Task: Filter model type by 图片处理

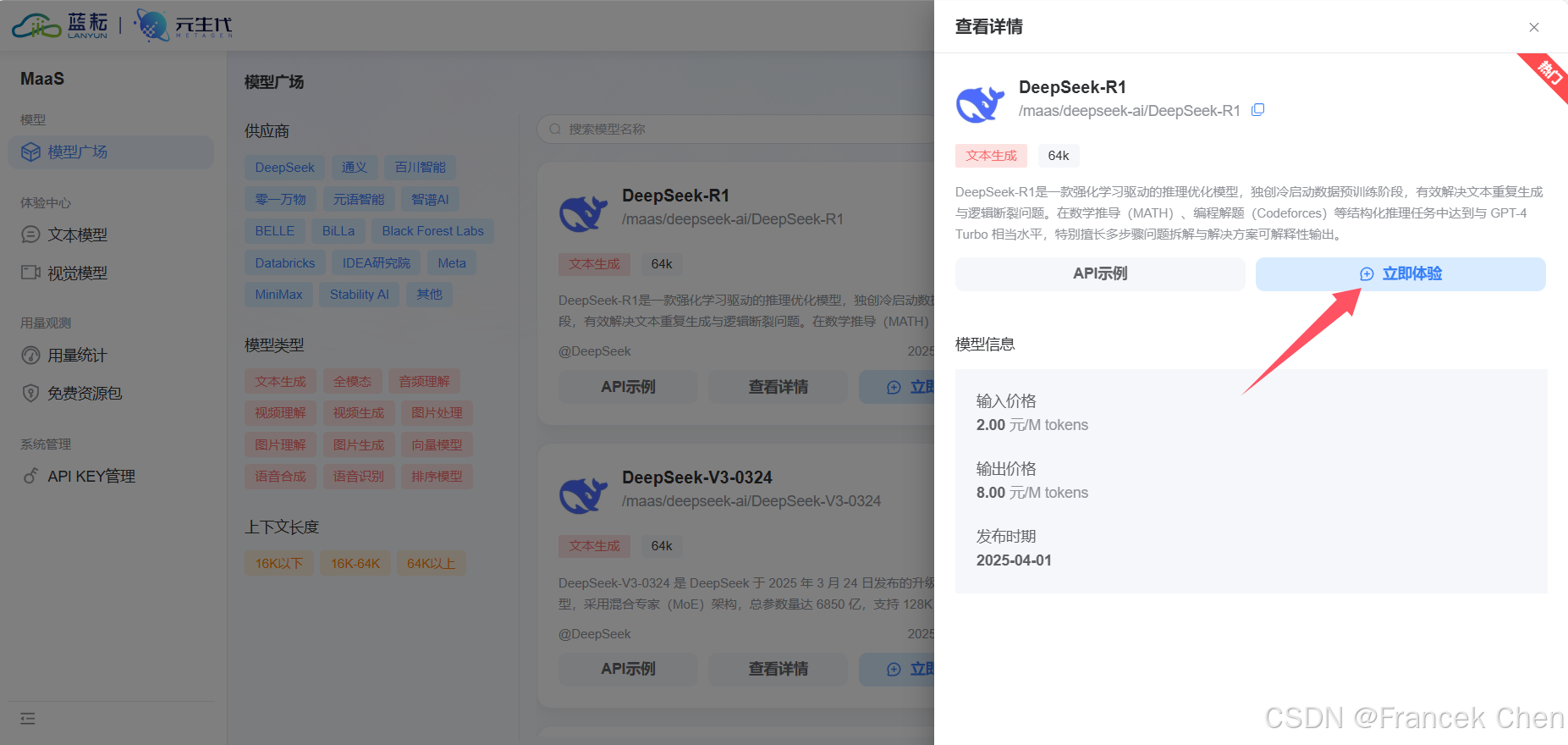Action: pyautogui.click(x=437, y=413)
